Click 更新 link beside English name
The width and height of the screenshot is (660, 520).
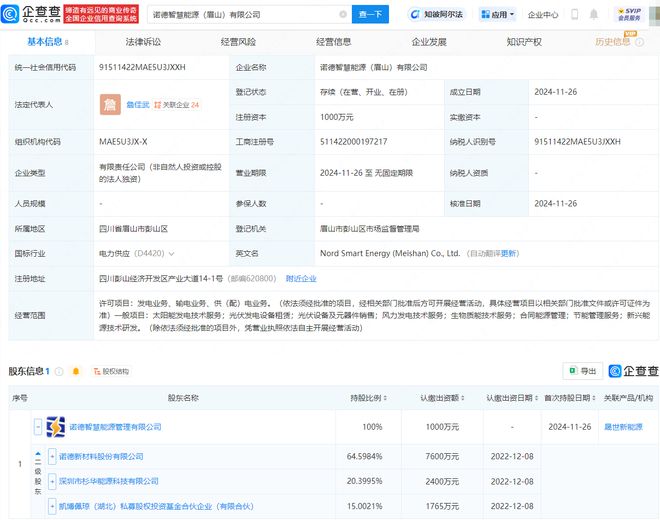pyautogui.click(x=508, y=253)
